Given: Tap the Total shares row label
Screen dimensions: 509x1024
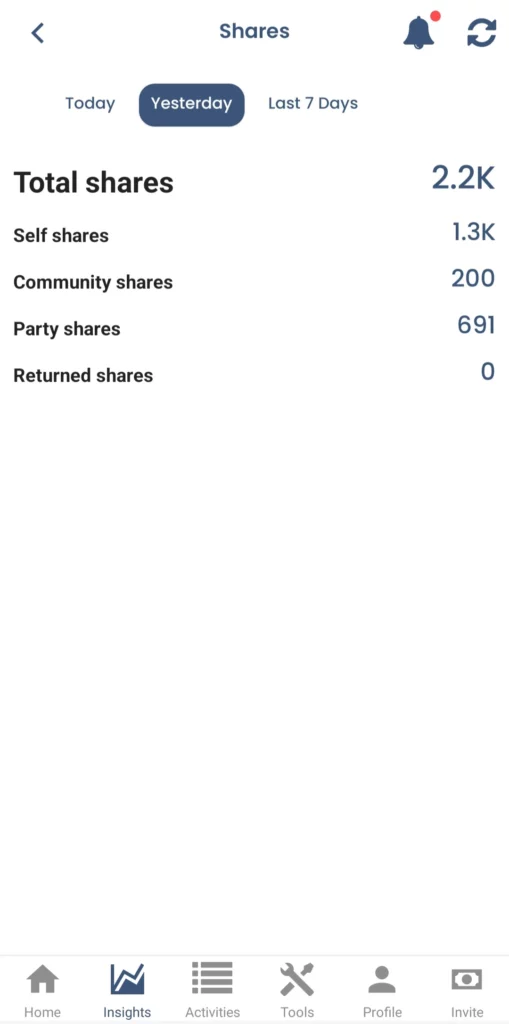Looking at the screenshot, I should tap(93, 183).
